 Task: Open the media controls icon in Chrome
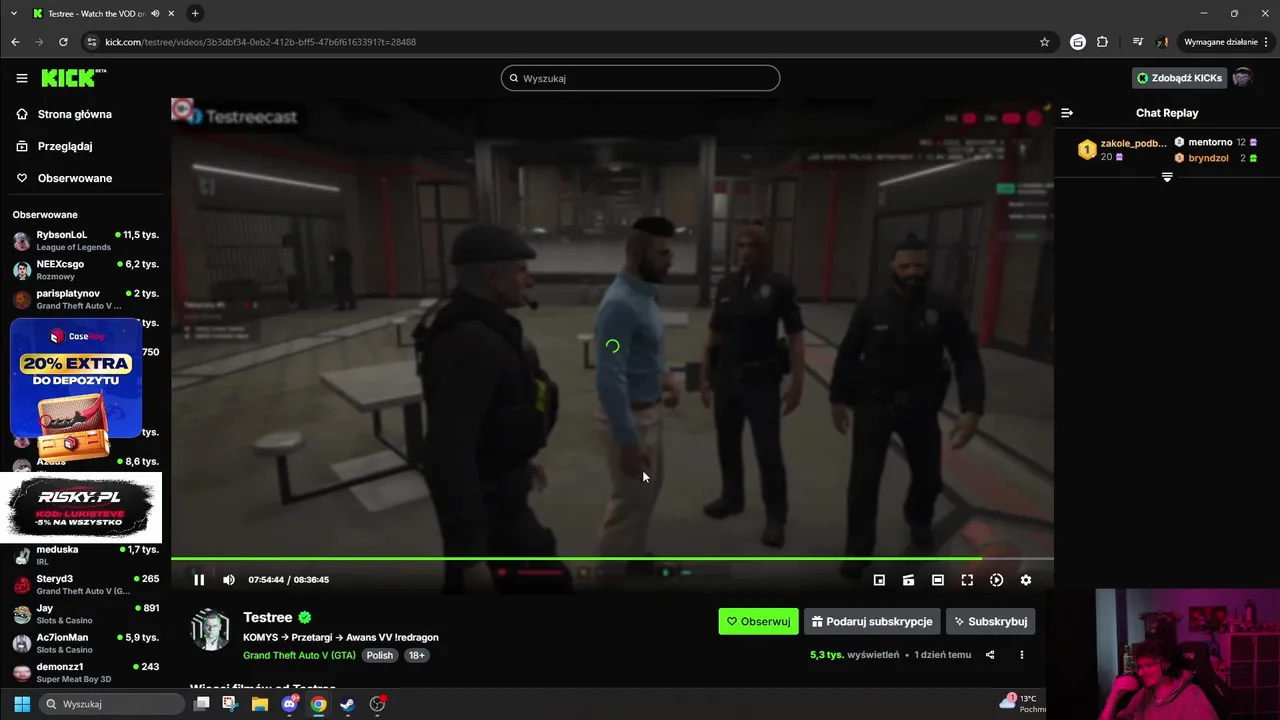coord(1138,42)
